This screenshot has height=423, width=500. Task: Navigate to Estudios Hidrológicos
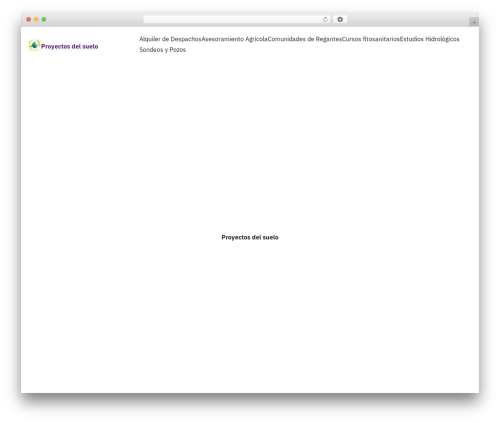(429, 39)
